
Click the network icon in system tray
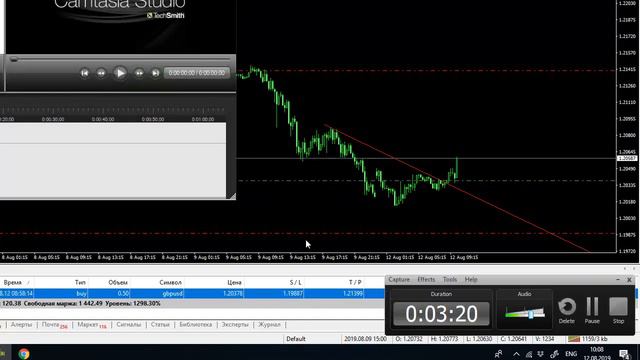tap(529, 354)
